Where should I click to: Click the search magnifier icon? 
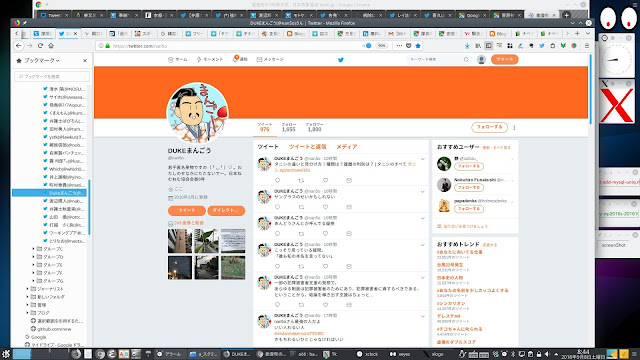(466, 60)
